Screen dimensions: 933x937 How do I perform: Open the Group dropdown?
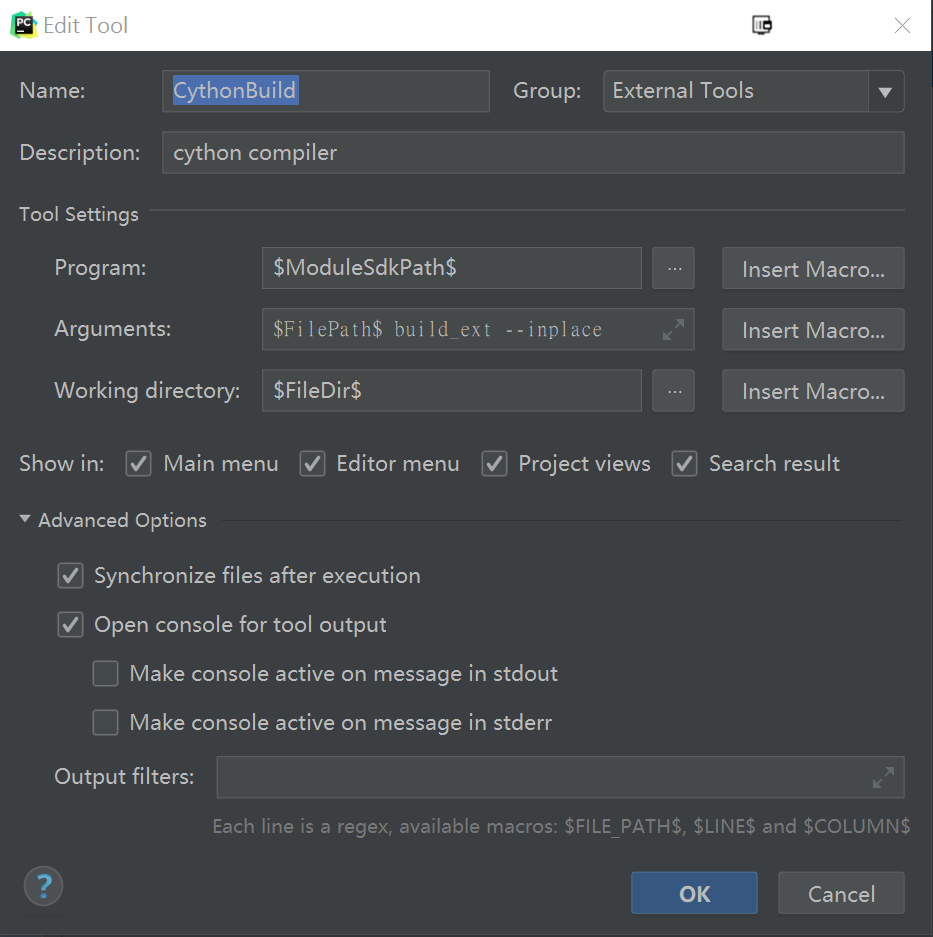click(885, 91)
